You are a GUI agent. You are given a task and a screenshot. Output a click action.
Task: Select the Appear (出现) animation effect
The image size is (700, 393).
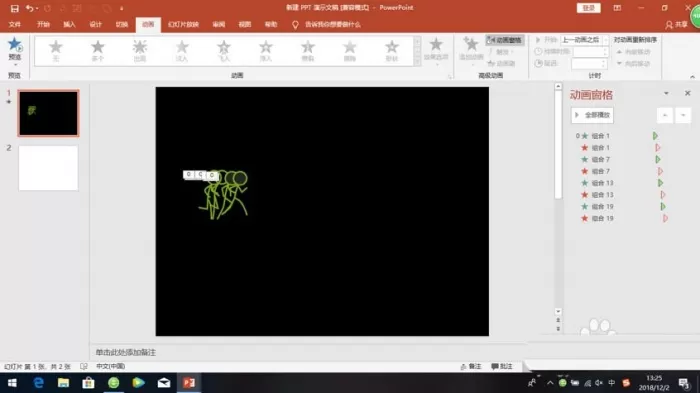[140, 50]
